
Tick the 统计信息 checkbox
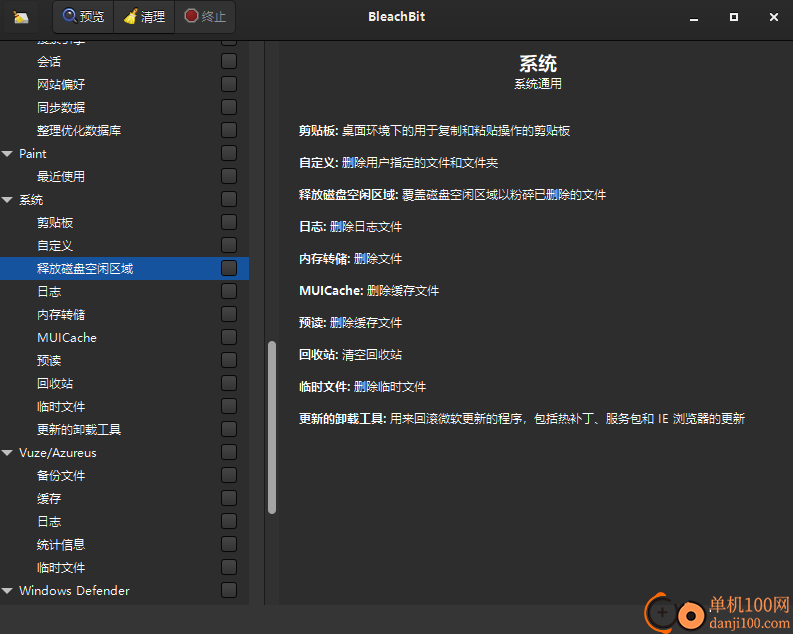pos(229,544)
